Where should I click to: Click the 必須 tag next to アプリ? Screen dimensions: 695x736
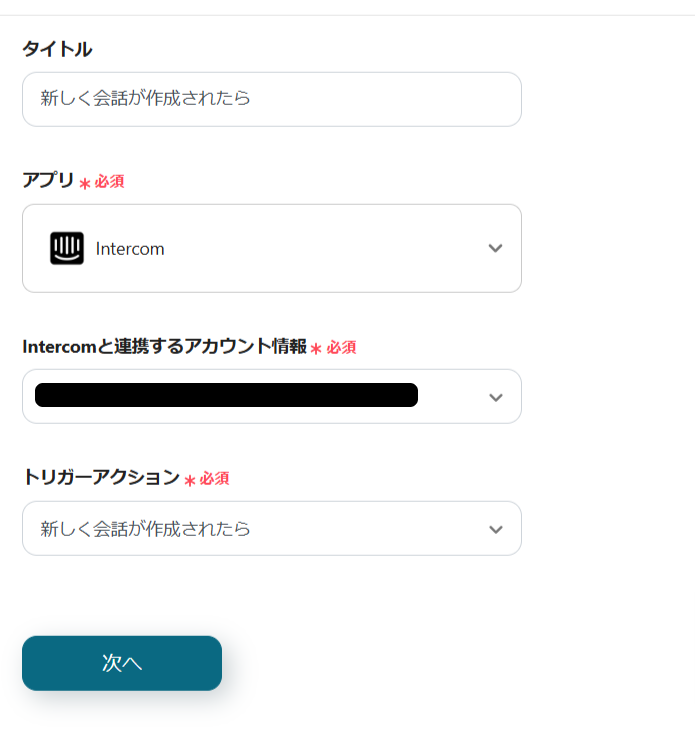coord(110,182)
